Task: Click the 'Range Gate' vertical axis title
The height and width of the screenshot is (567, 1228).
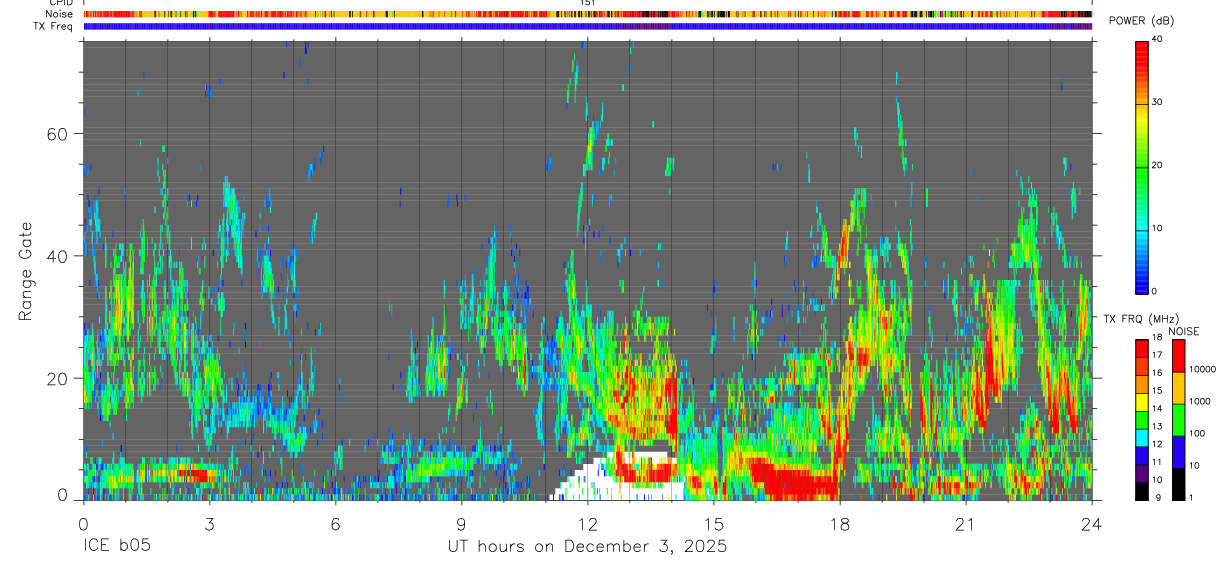Action: tap(26, 271)
